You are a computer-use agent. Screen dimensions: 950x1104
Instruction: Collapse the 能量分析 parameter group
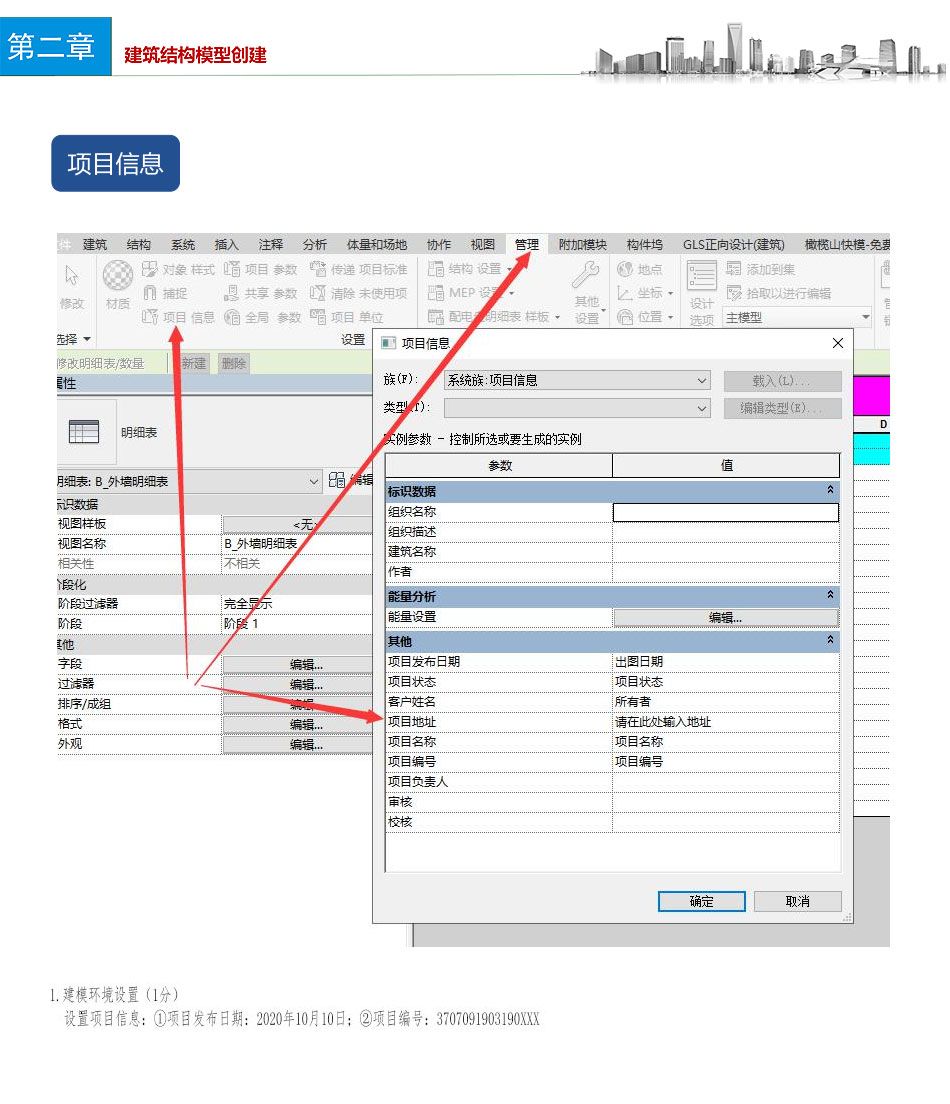tap(829, 596)
